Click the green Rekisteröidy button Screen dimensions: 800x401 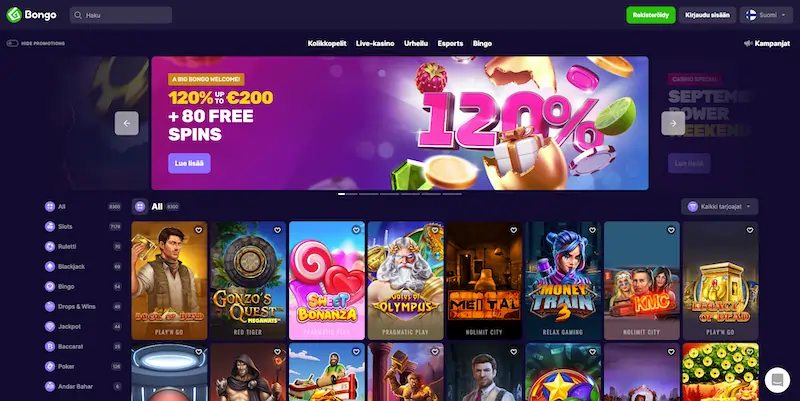[x=651, y=15]
